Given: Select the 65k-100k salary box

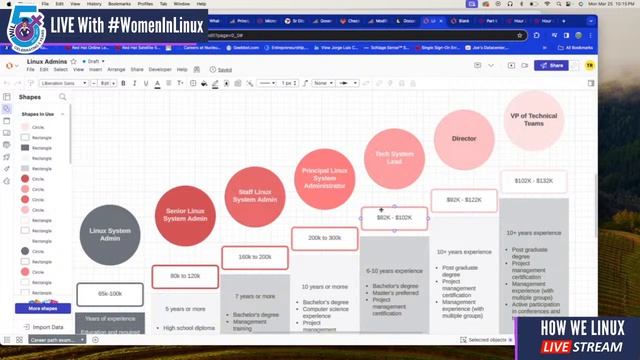Looking at the screenshot, I should (x=110, y=294).
